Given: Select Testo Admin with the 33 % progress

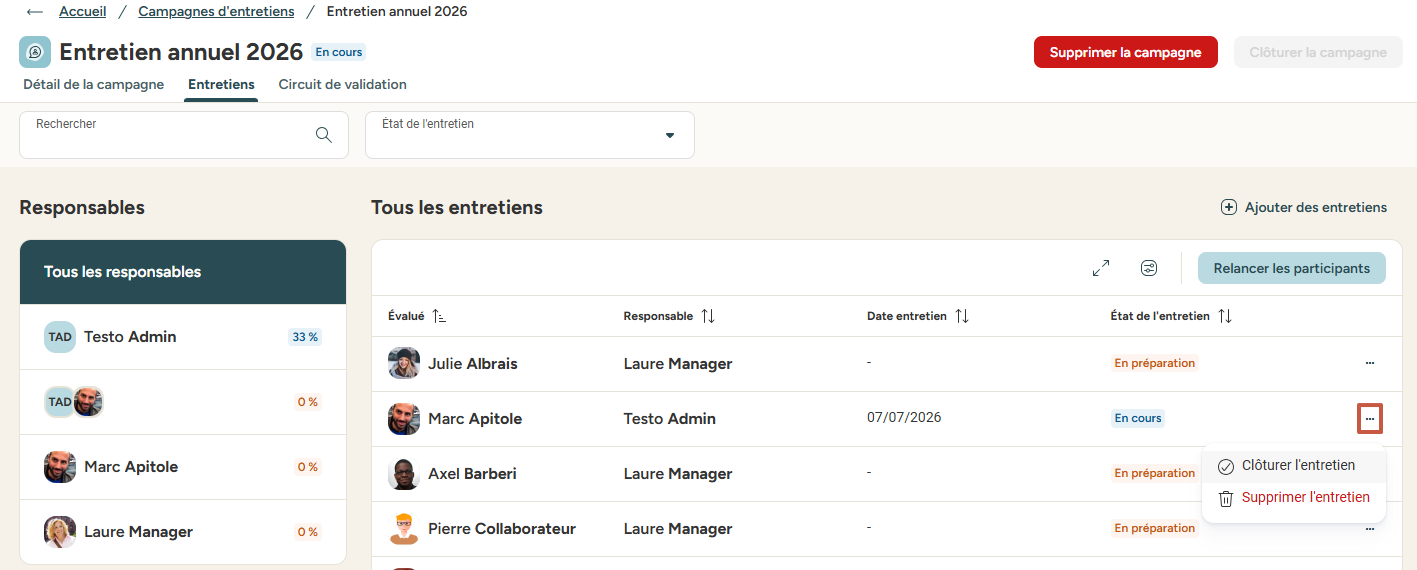Looking at the screenshot, I should [183, 337].
